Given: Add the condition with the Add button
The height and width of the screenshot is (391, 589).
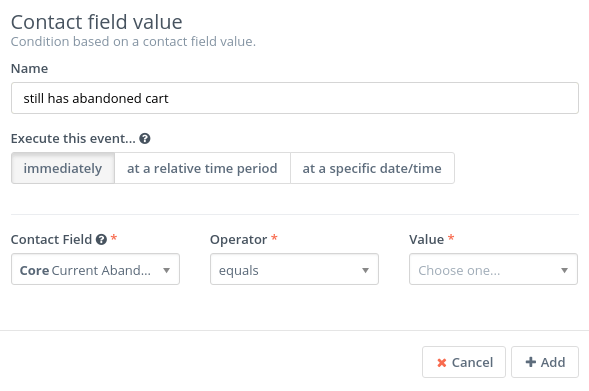Looking at the screenshot, I should pyautogui.click(x=545, y=362).
